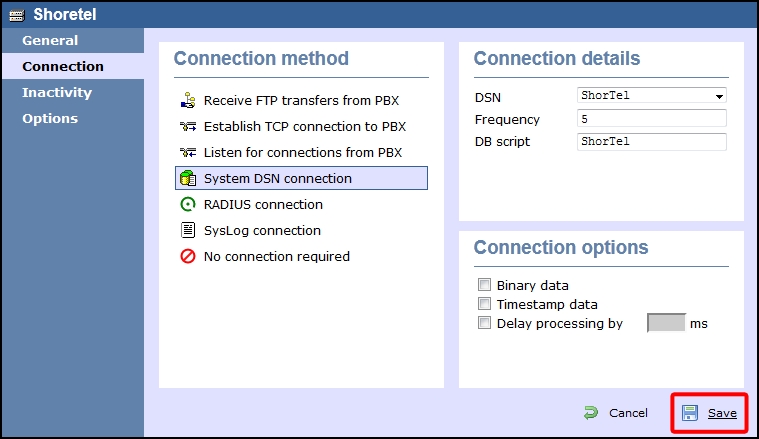This screenshot has height=439, width=759.
Task: Go to the Inactivity tab
Action: [73, 92]
